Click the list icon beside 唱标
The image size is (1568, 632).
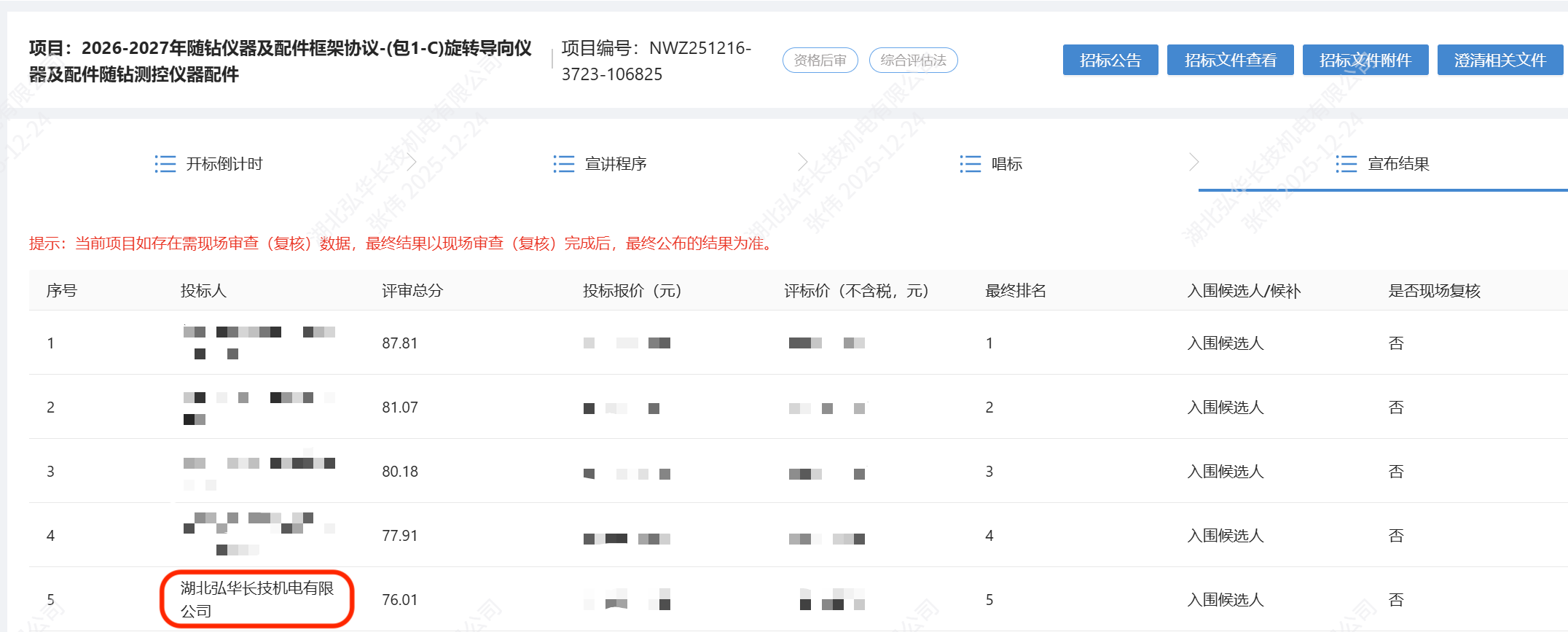pyautogui.click(x=971, y=164)
